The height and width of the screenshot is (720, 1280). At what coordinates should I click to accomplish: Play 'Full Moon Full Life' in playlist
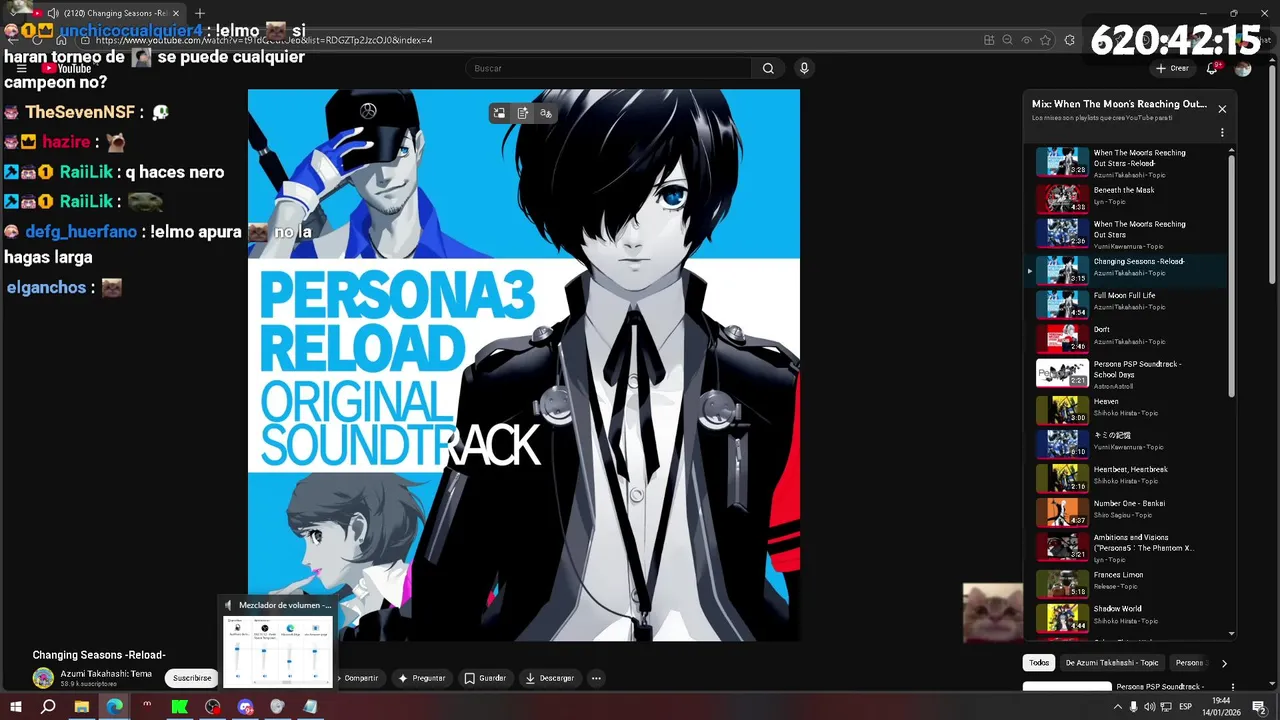point(1125,304)
